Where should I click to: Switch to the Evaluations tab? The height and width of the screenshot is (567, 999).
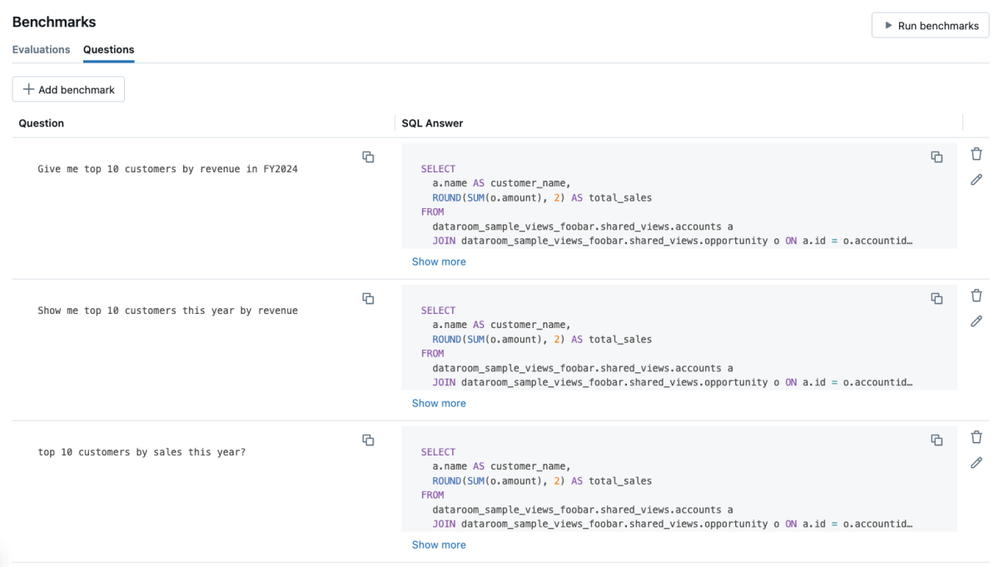pyautogui.click(x=41, y=49)
